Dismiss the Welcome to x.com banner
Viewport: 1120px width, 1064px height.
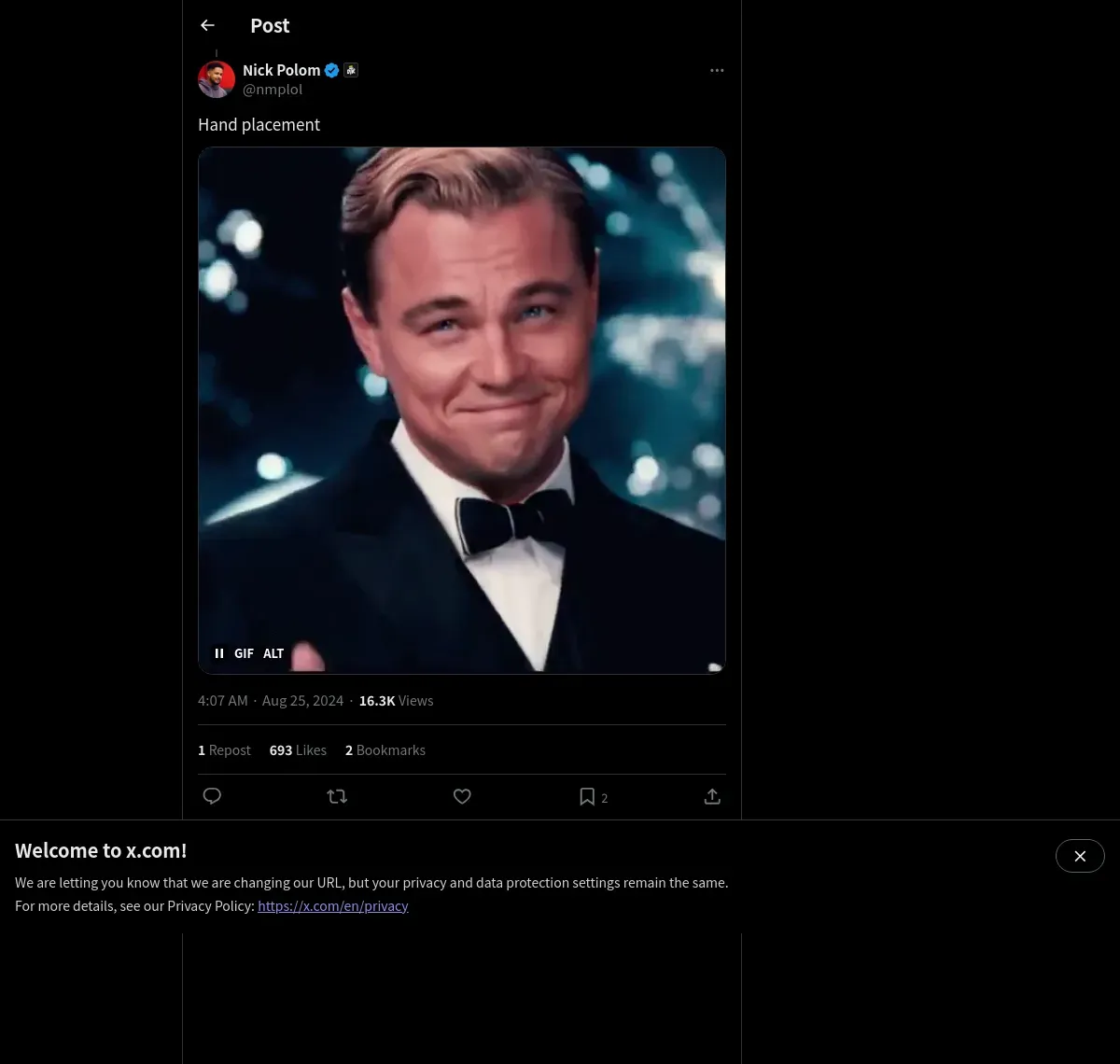1080,856
